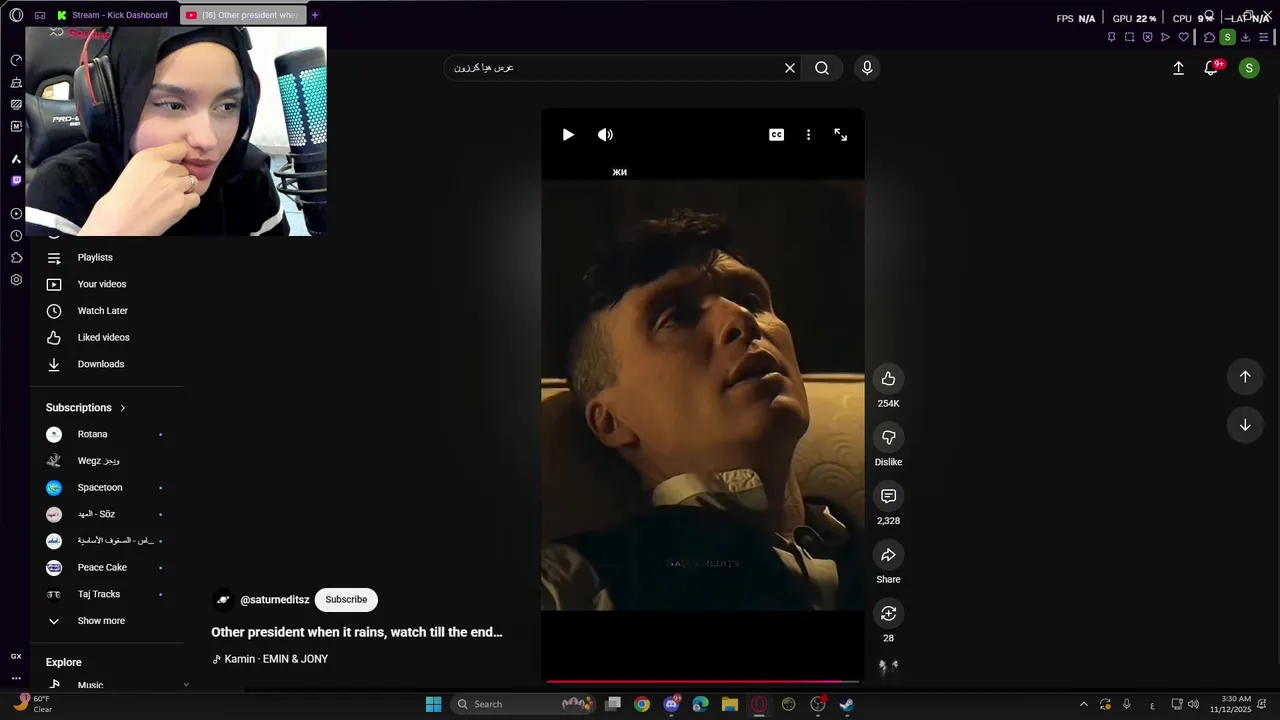Toggle closed captions on the Short
Screen dimensions: 1280x720
pos(776,135)
